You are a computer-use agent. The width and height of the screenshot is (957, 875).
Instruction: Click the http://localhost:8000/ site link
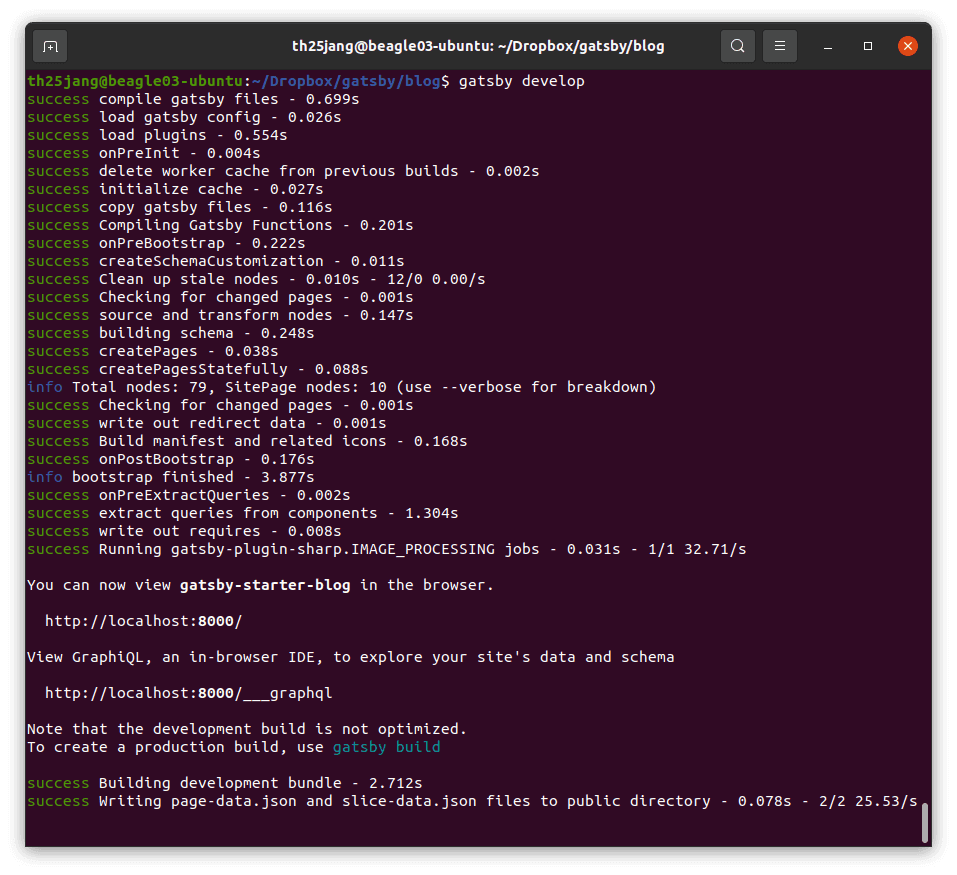[143, 621]
